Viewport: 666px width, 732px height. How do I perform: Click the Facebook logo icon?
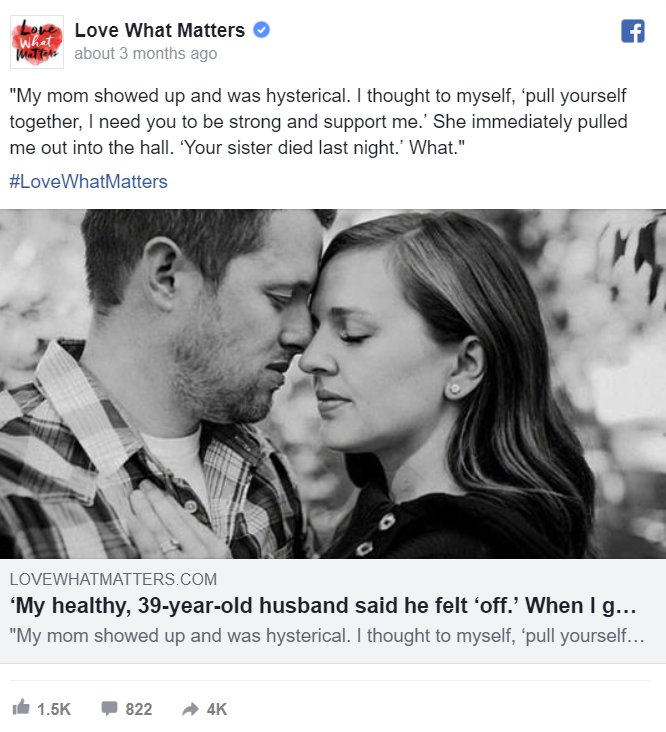click(x=633, y=32)
